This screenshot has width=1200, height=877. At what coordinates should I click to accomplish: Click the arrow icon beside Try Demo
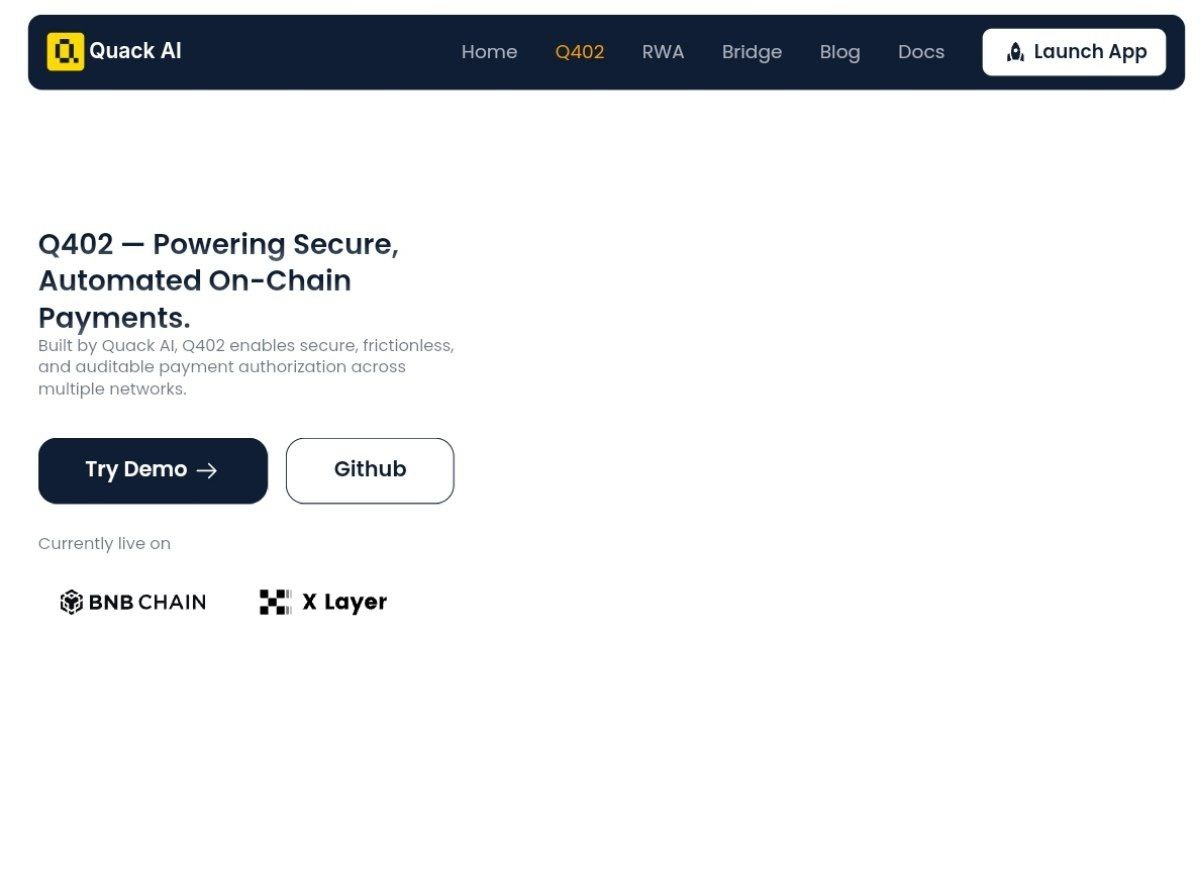click(207, 471)
